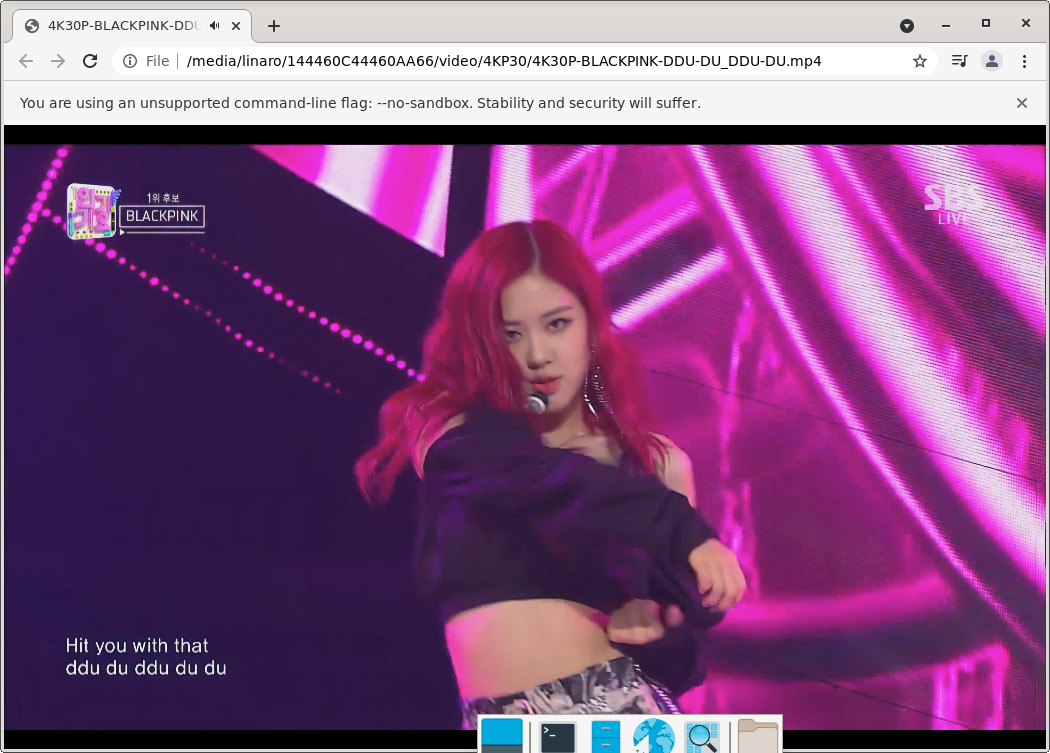Reload the current video page
Image resolution: width=1050 pixels, height=753 pixels.
pos(90,61)
